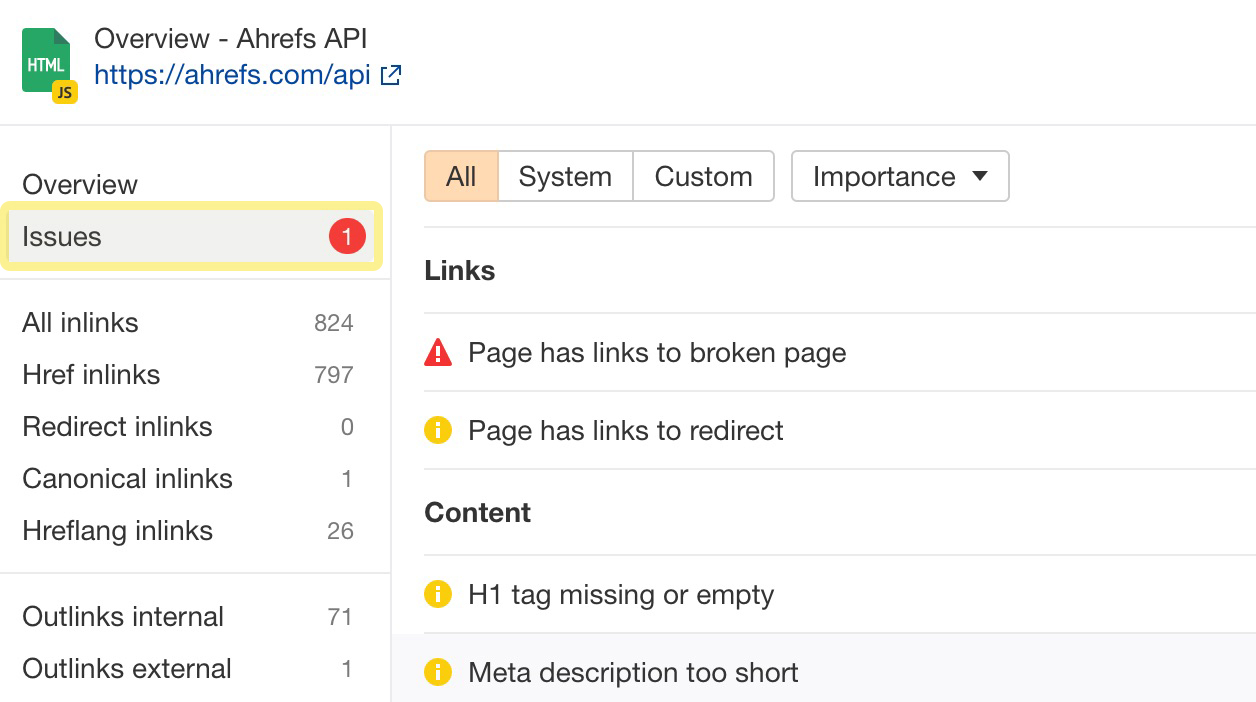Switch to the System tab
The image size is (1256, 702).
(x=565, y=176)
